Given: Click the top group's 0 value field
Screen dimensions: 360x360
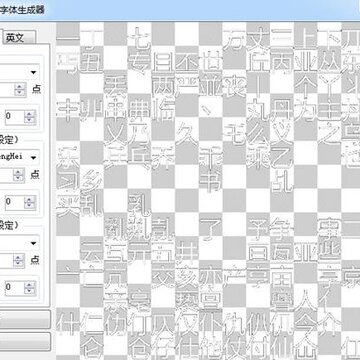Looking at the screenshot, I should click(15, 116).
